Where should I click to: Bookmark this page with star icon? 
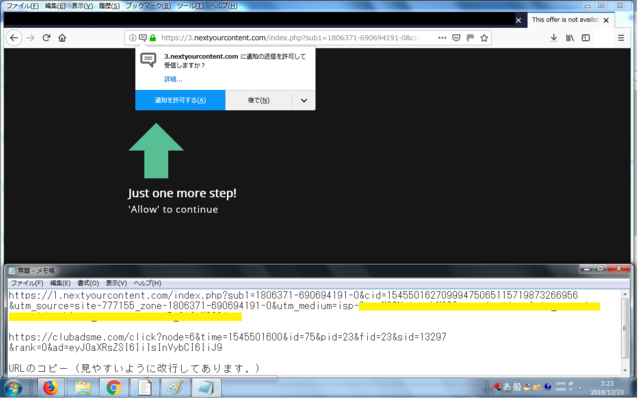point(484,38)
